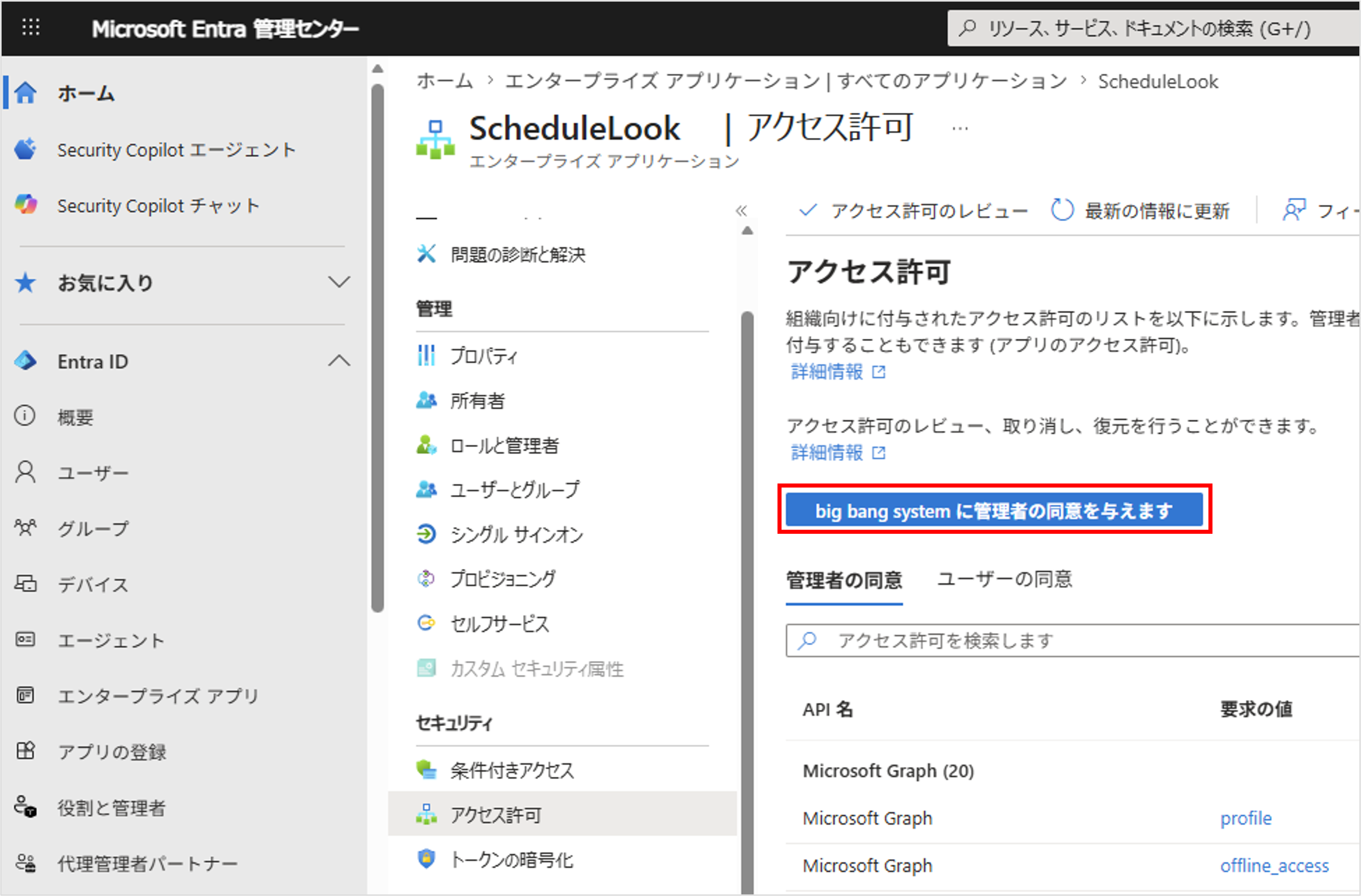The height and width of the screenshot is (896, 1361).
Task: Click the 所有者 people icon
Action: click(426, 400)
